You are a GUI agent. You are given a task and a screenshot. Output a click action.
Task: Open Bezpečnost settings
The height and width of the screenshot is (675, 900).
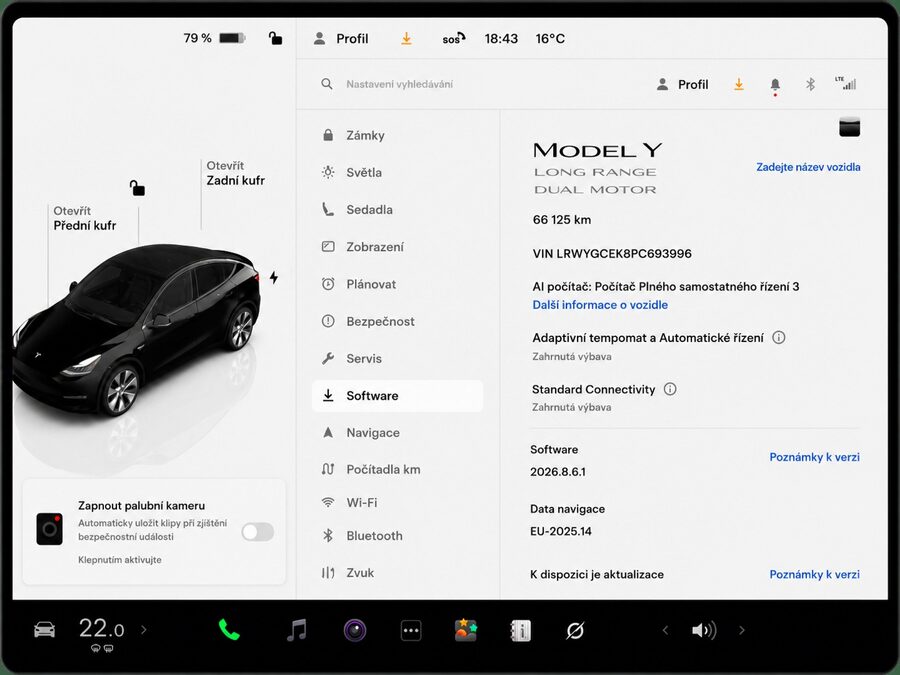click(x=397, y=321)
